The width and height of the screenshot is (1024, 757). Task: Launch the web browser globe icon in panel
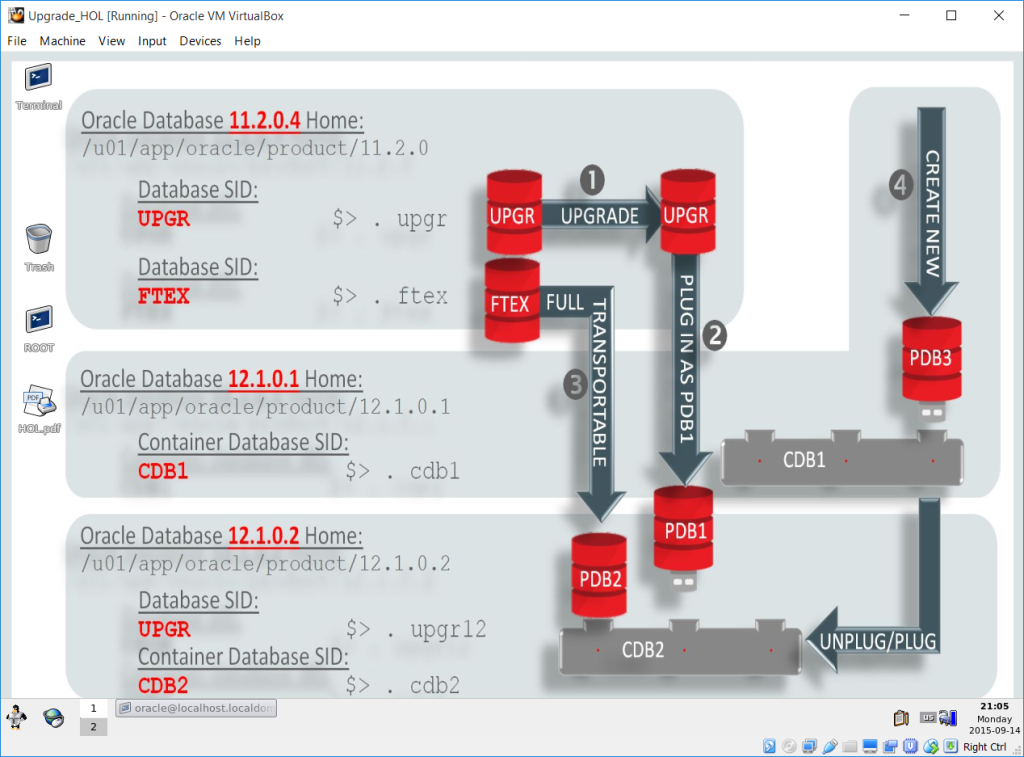pyautogui.click(x=54, y=717)
